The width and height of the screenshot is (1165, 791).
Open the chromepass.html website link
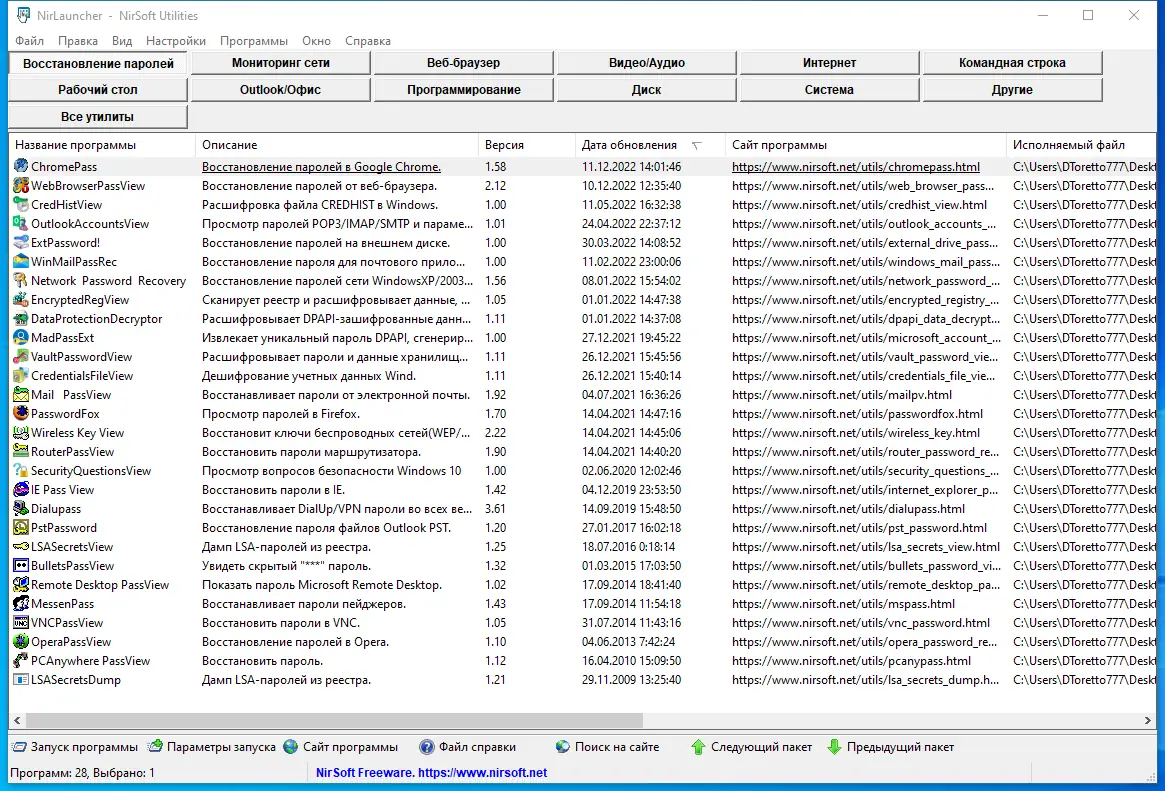[x=856, y=166]
